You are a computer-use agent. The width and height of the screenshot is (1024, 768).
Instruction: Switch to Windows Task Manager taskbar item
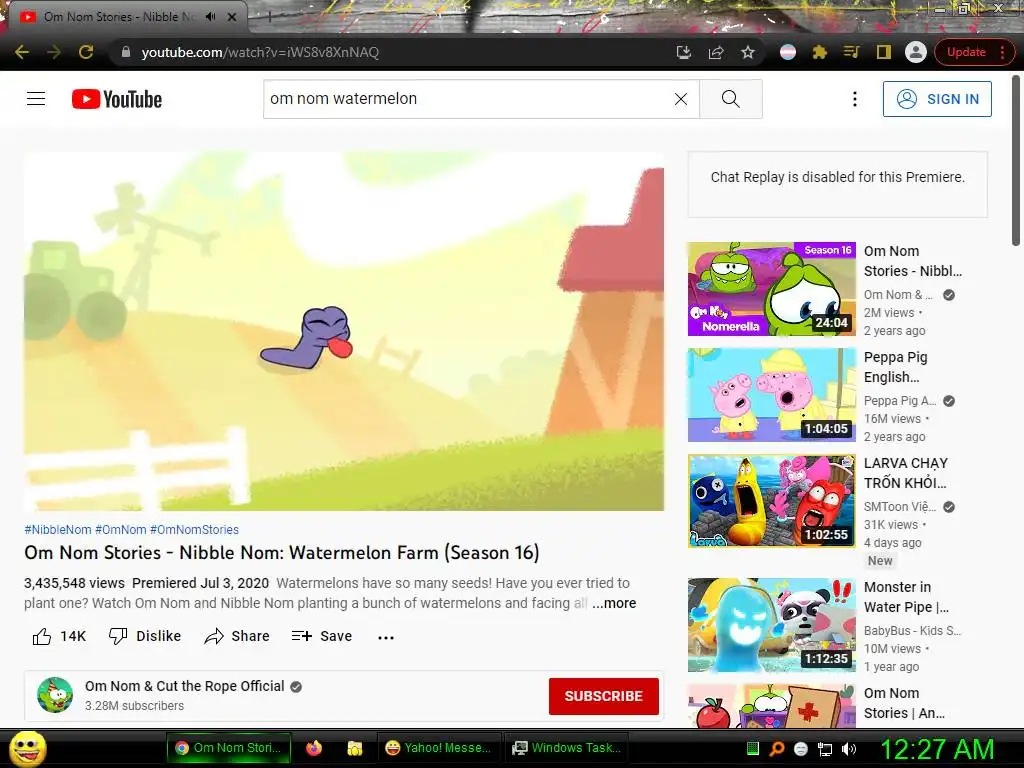pos(567,748)
